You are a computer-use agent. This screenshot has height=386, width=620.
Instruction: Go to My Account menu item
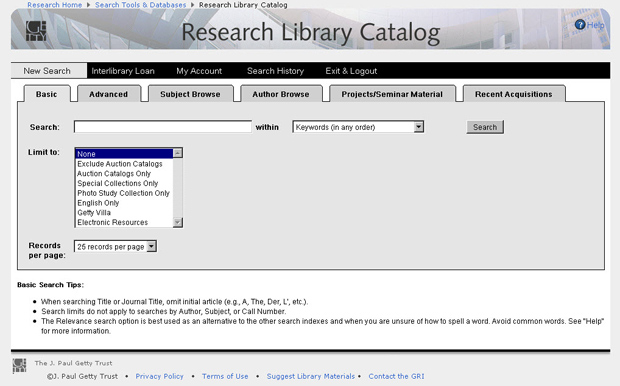pyautogui.click(x=199, y=71)
